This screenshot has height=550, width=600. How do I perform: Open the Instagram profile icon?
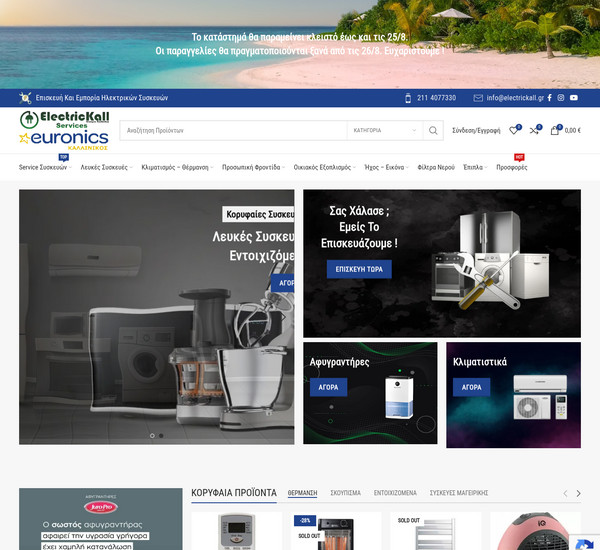click(561, 98)
